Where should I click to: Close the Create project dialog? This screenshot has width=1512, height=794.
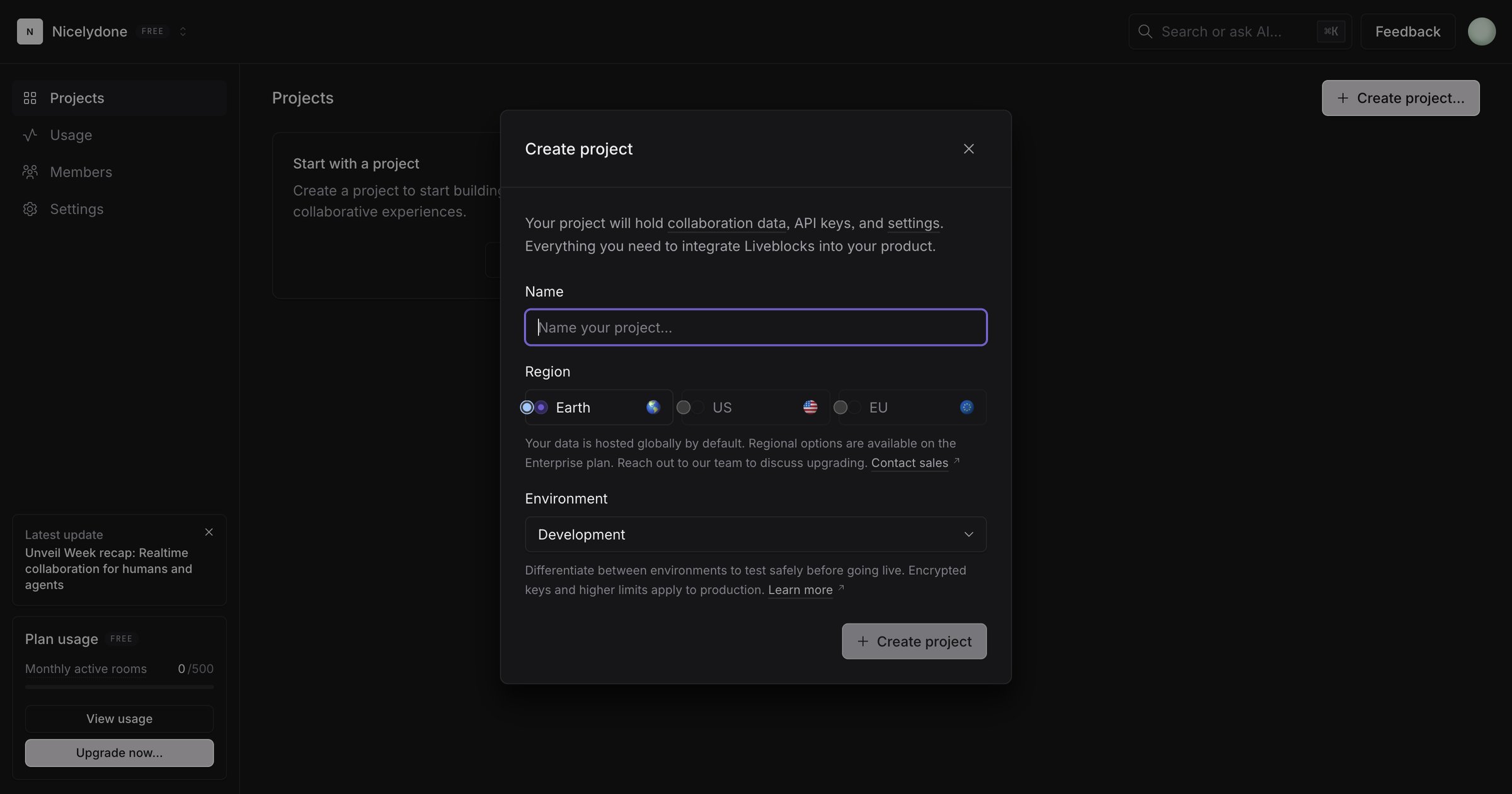point(968,149)
